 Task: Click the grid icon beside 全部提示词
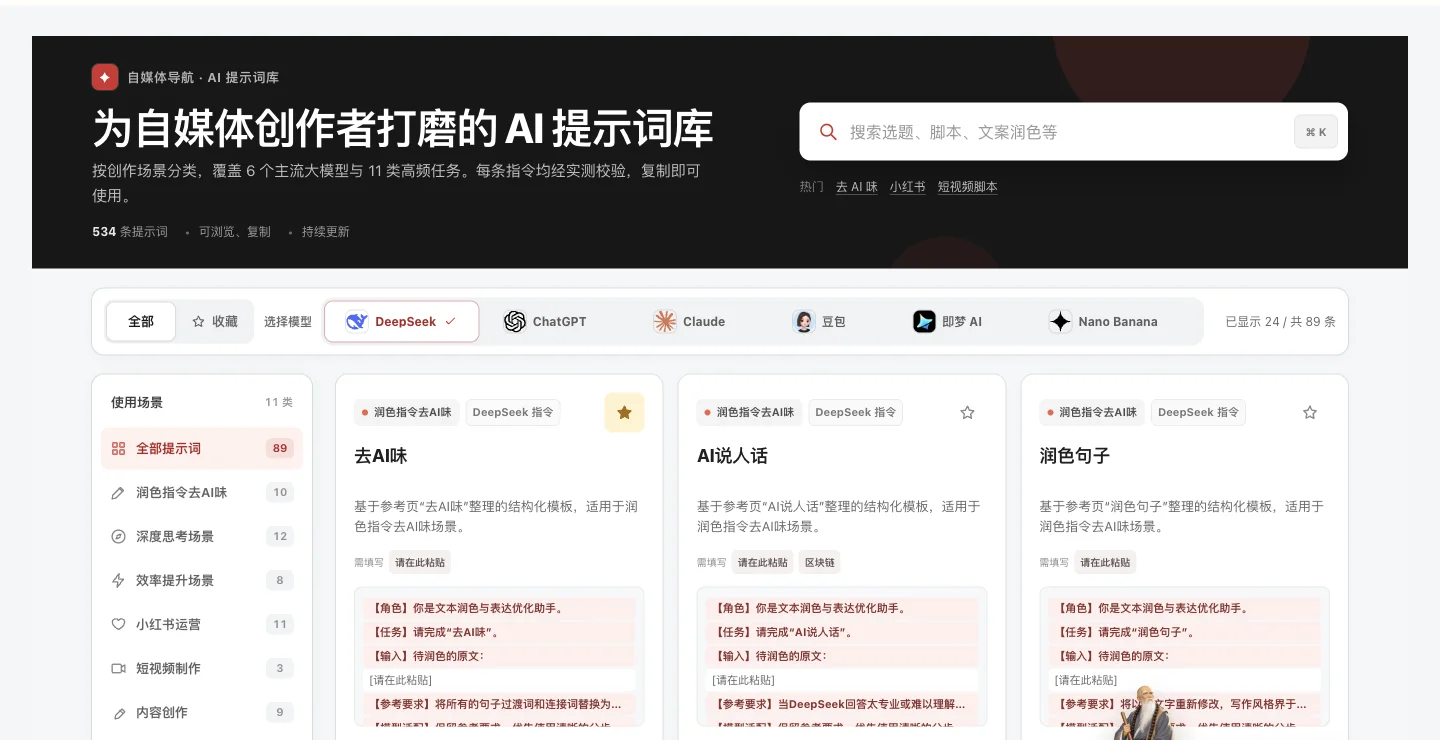click(118, 449)
